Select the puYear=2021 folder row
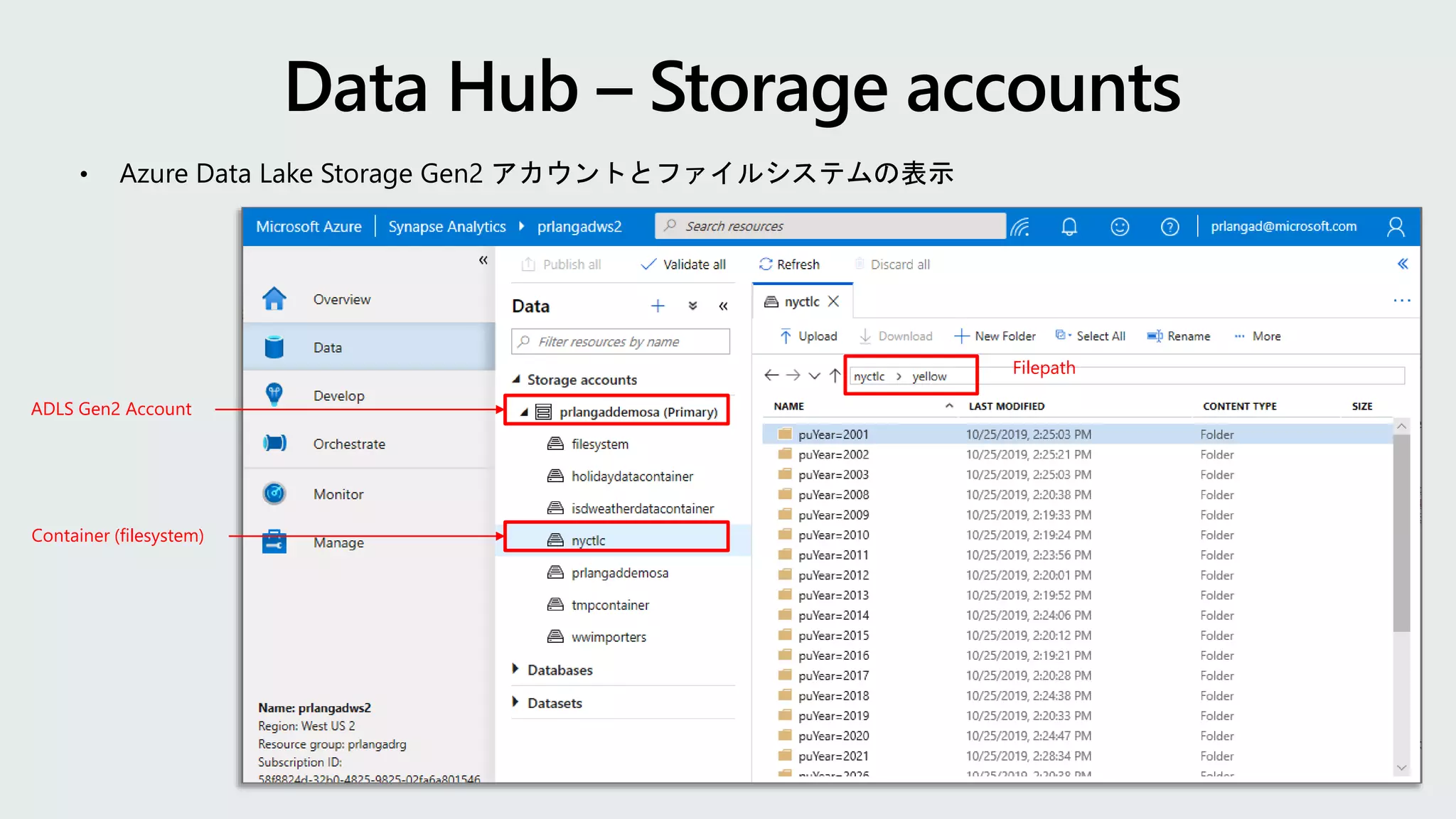This screenshot has height=819, width=1456. click(x=1077, y=756)
